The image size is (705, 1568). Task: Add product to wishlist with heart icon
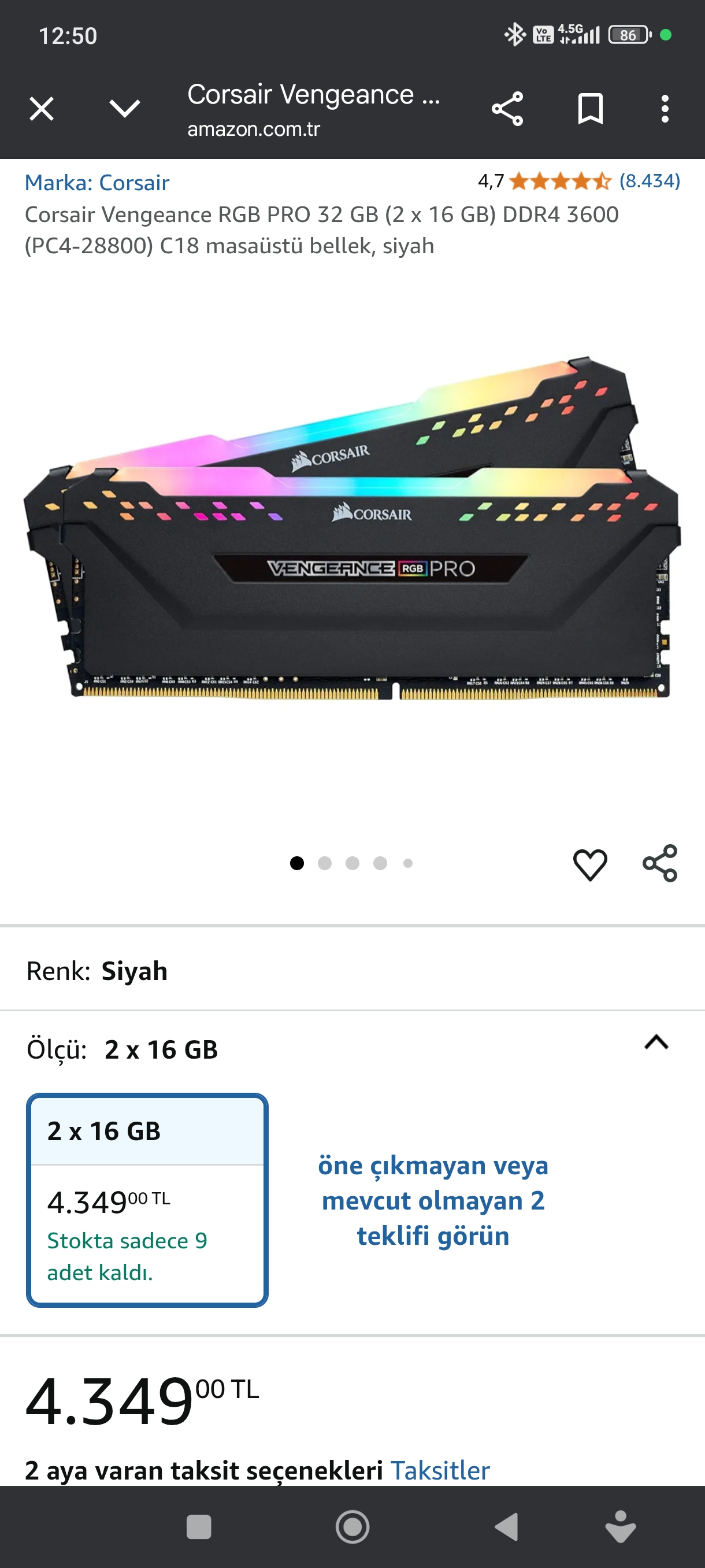(590, 864)
